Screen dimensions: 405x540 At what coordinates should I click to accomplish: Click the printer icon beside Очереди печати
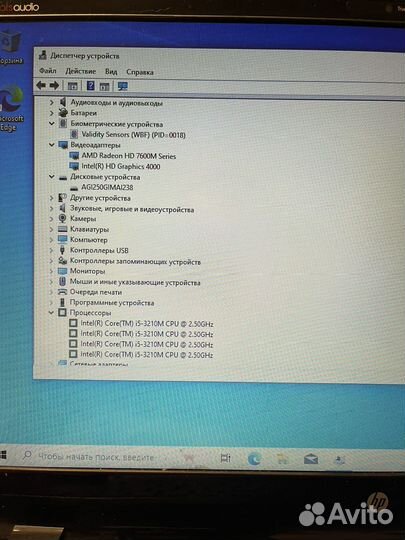pos(62,292)
